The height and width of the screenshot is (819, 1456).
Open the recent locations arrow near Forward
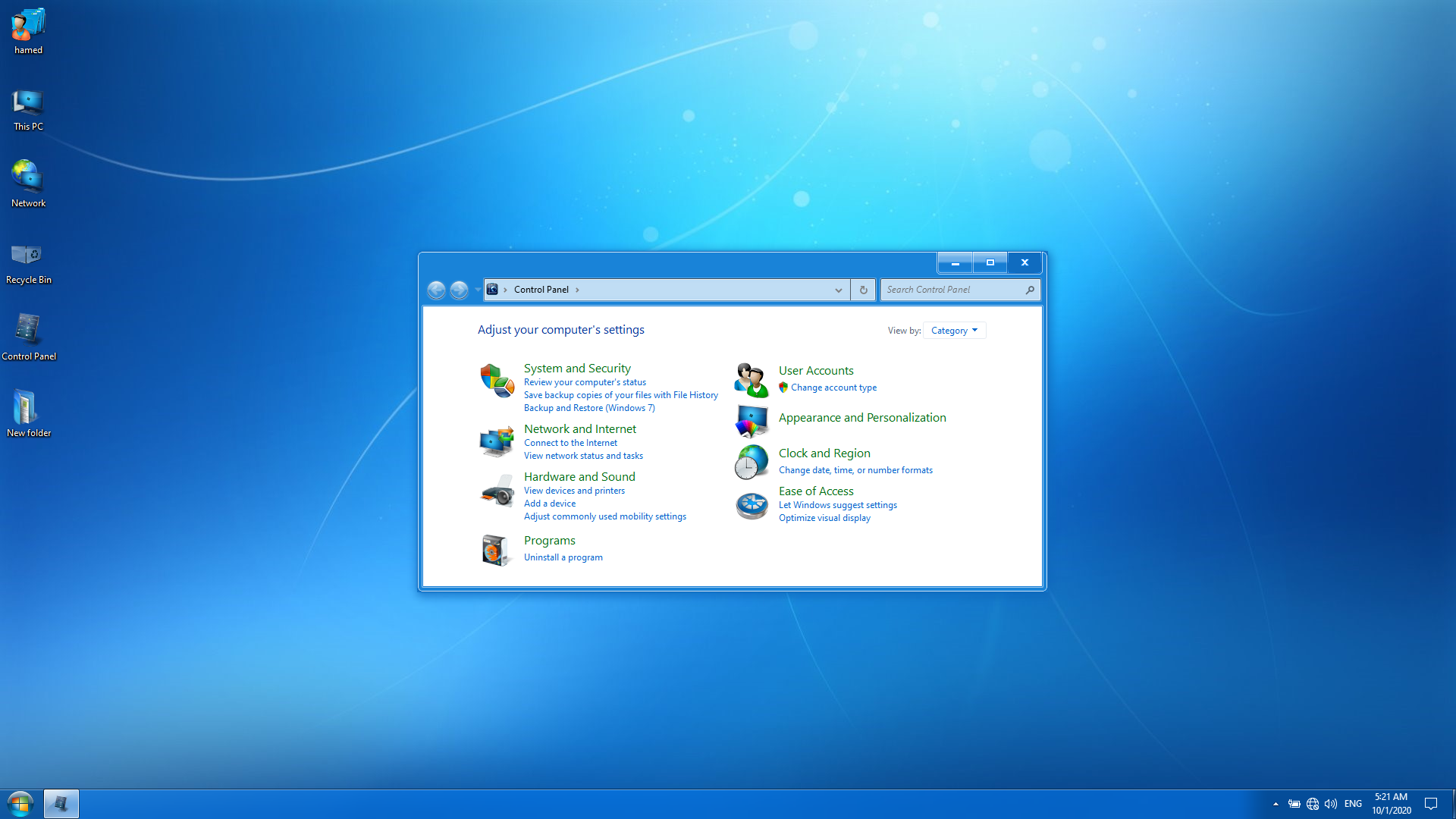pos(477,290)
